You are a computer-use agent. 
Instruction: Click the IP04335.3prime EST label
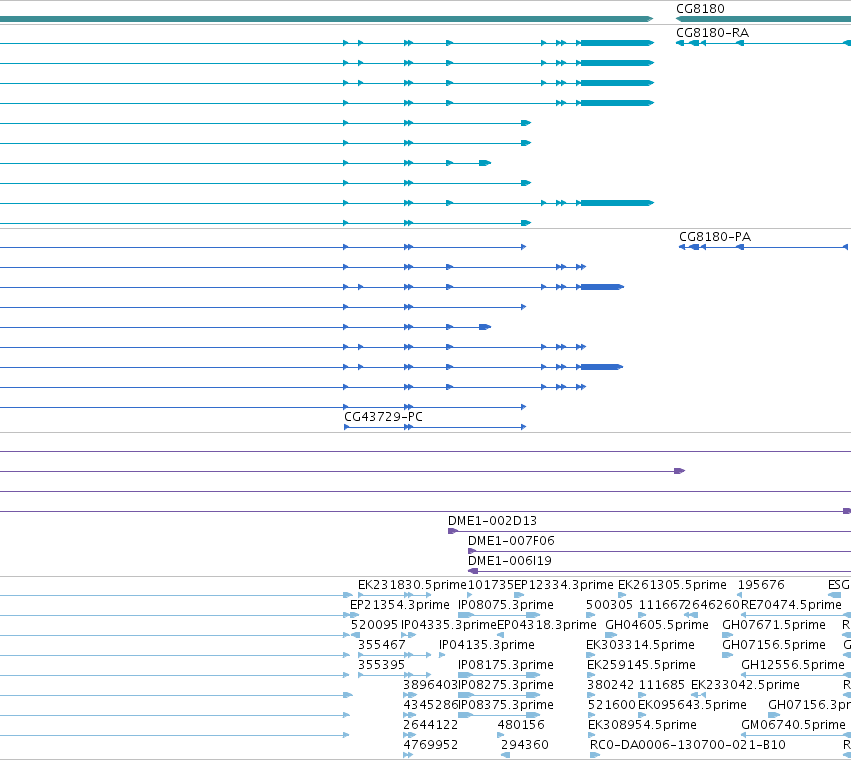click(x=449, y=625)
